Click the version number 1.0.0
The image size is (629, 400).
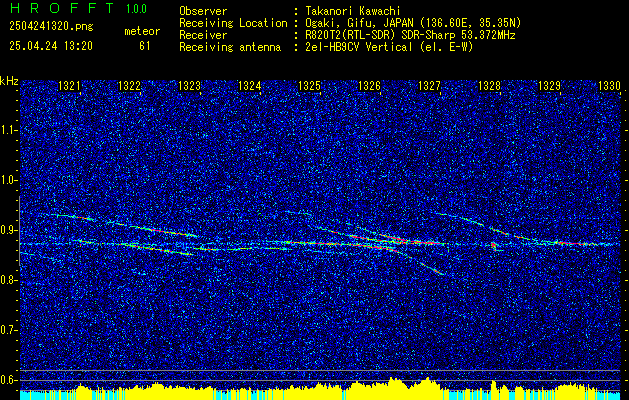136,9
